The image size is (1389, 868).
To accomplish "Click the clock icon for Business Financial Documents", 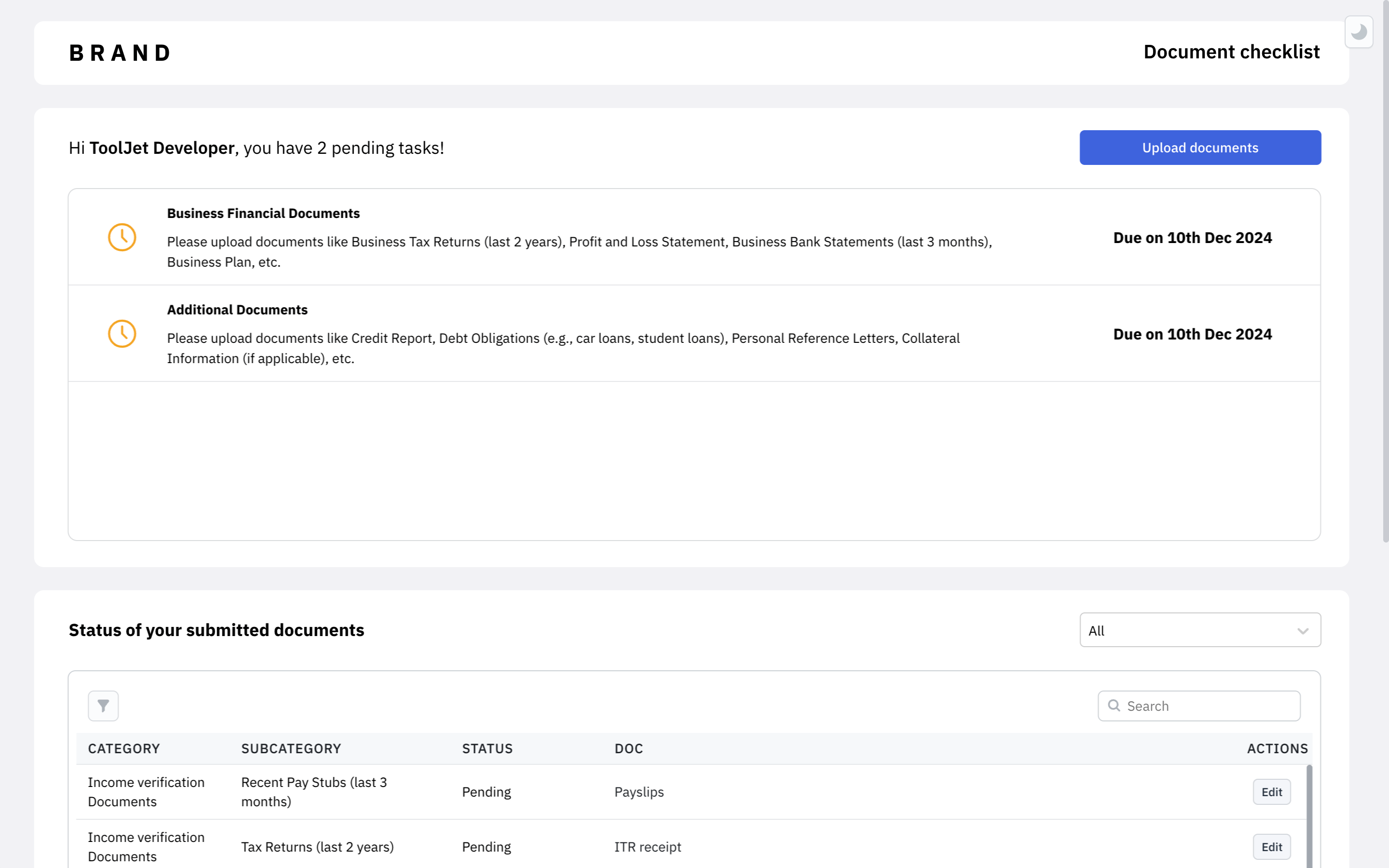I will click(x=122, y=237).
